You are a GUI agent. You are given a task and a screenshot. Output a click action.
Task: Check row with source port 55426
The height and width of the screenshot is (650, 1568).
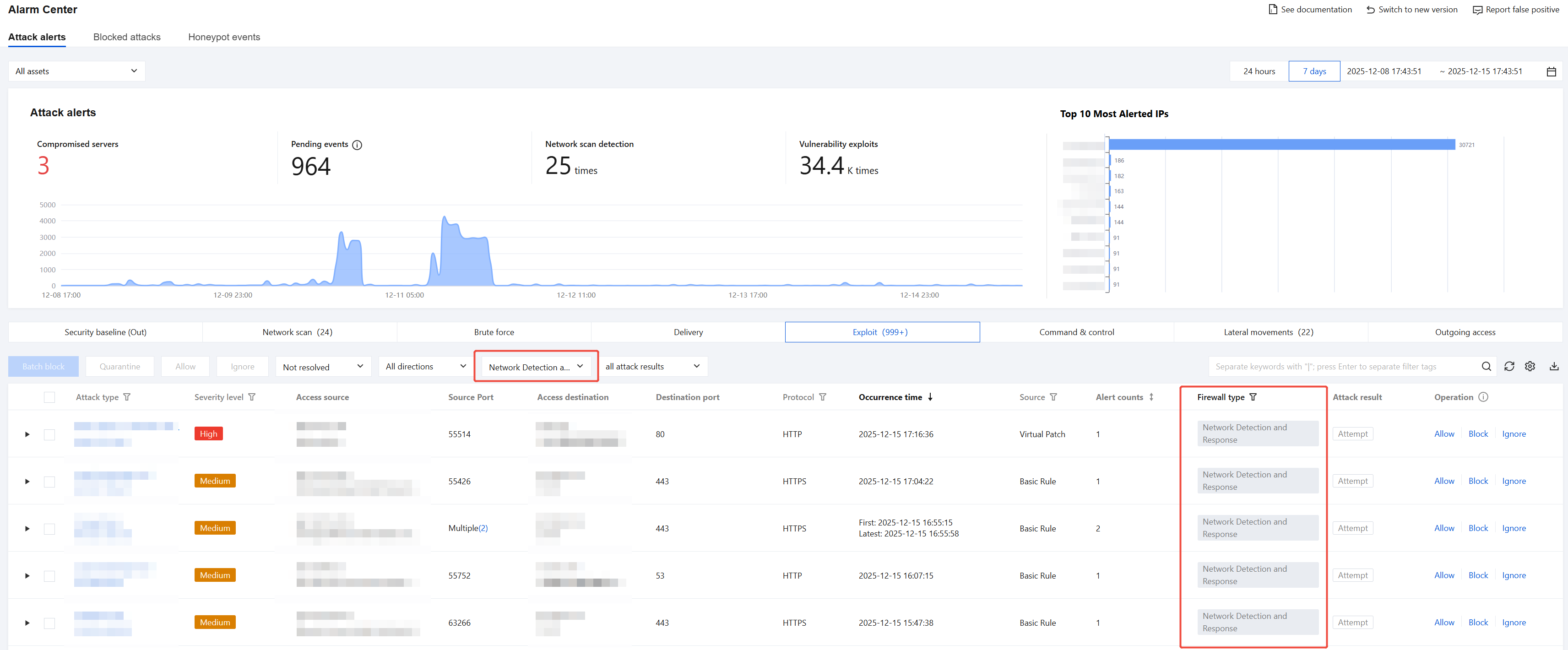point(49,482)
